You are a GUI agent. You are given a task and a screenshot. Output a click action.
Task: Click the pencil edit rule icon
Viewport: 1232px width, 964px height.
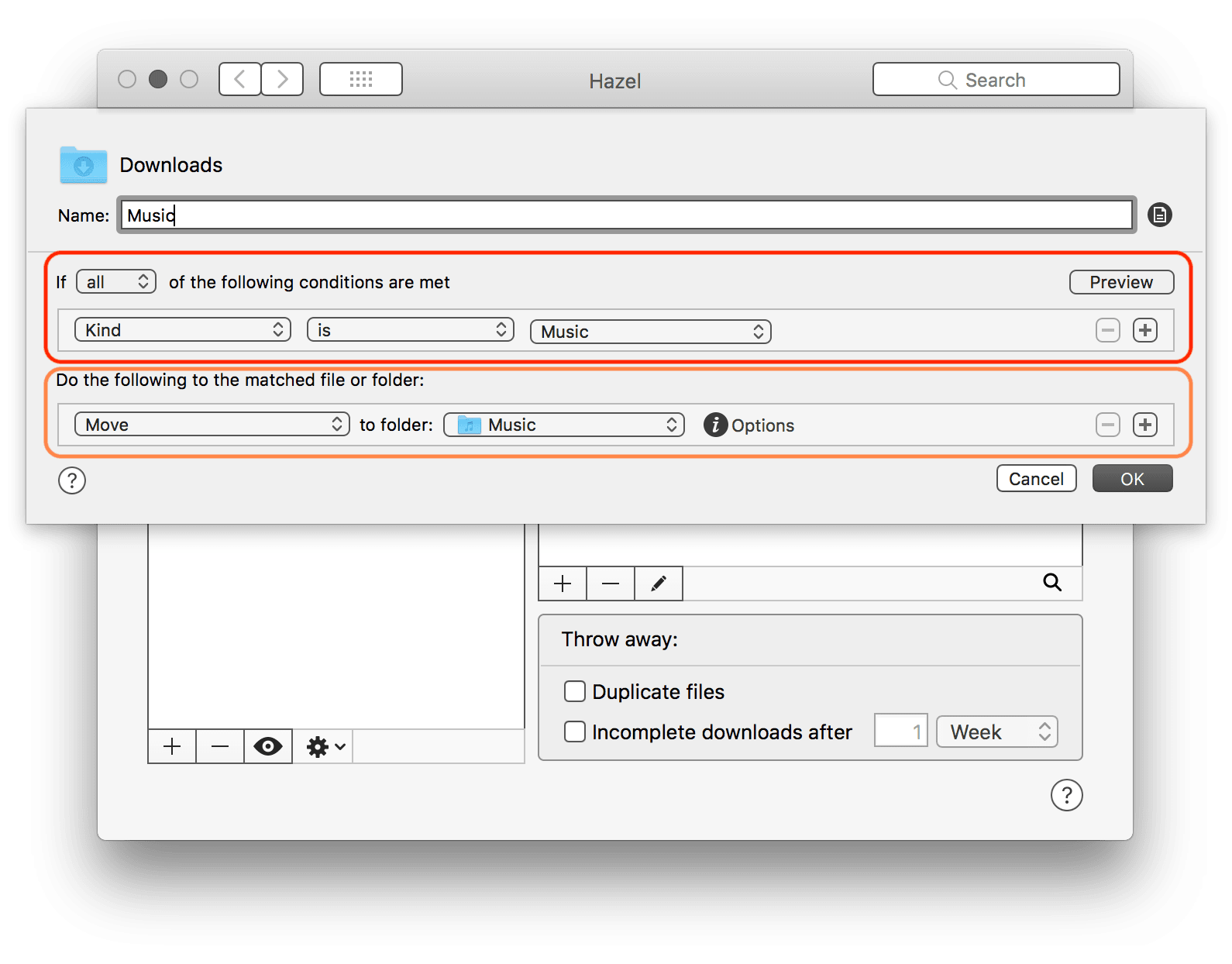coord(658,584)
